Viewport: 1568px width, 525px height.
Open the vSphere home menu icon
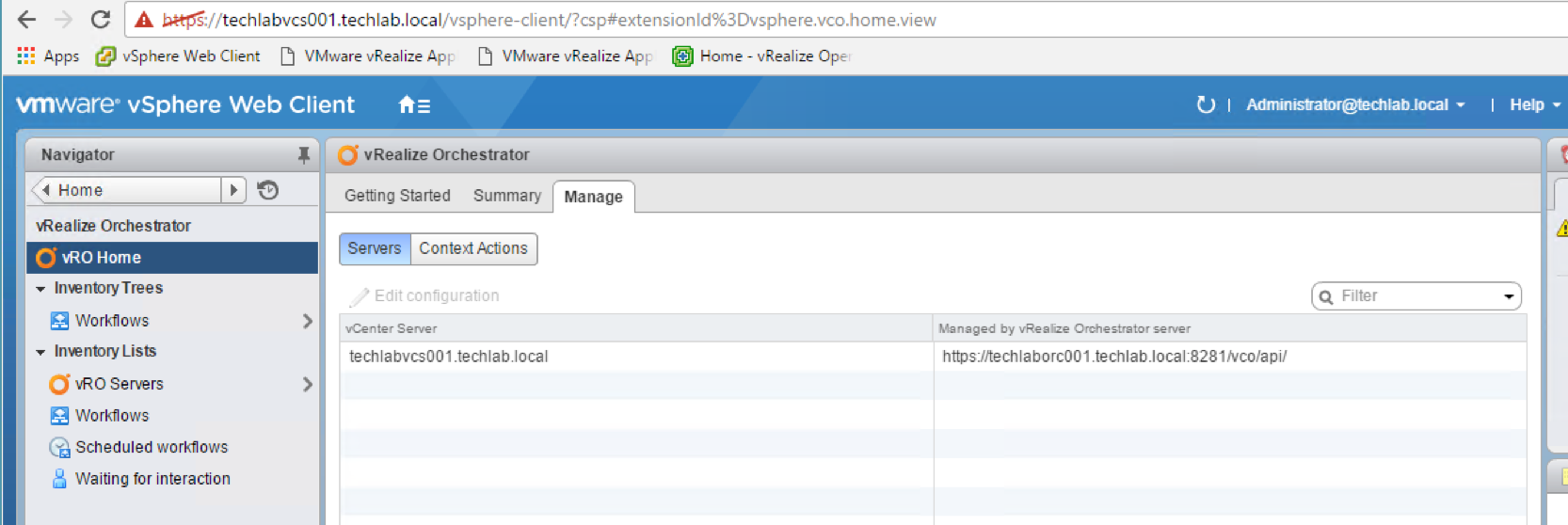(x=414, y=105)
